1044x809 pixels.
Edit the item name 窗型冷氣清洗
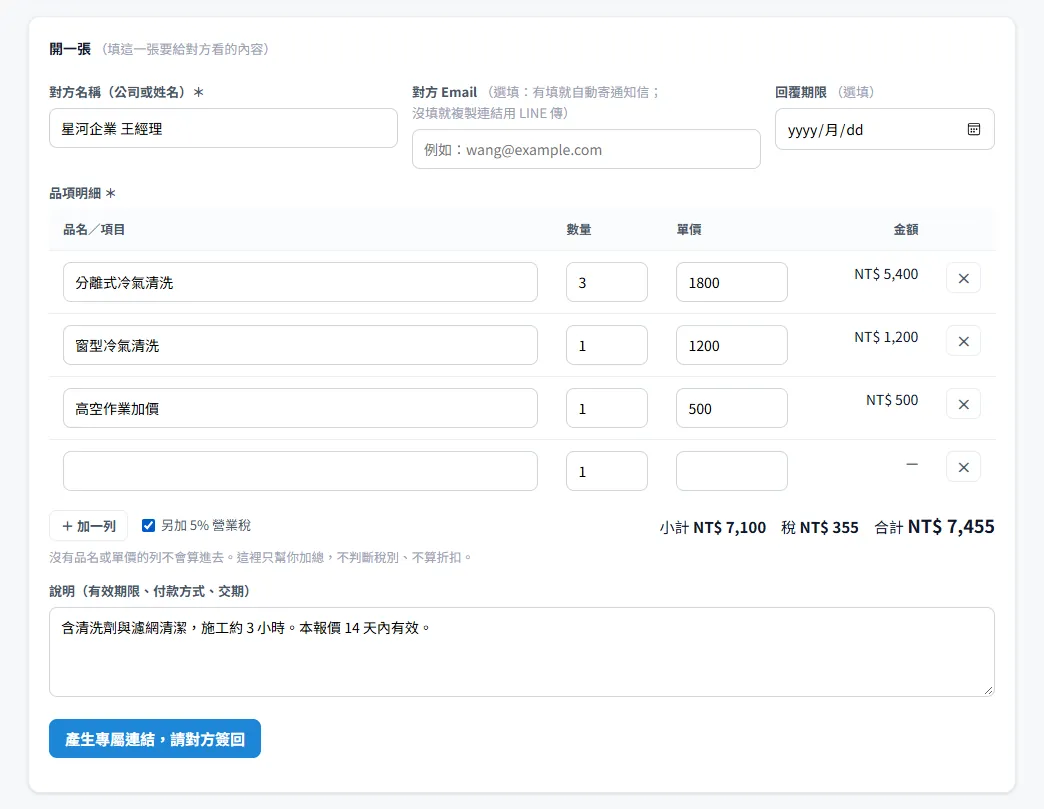coord(300,345)
